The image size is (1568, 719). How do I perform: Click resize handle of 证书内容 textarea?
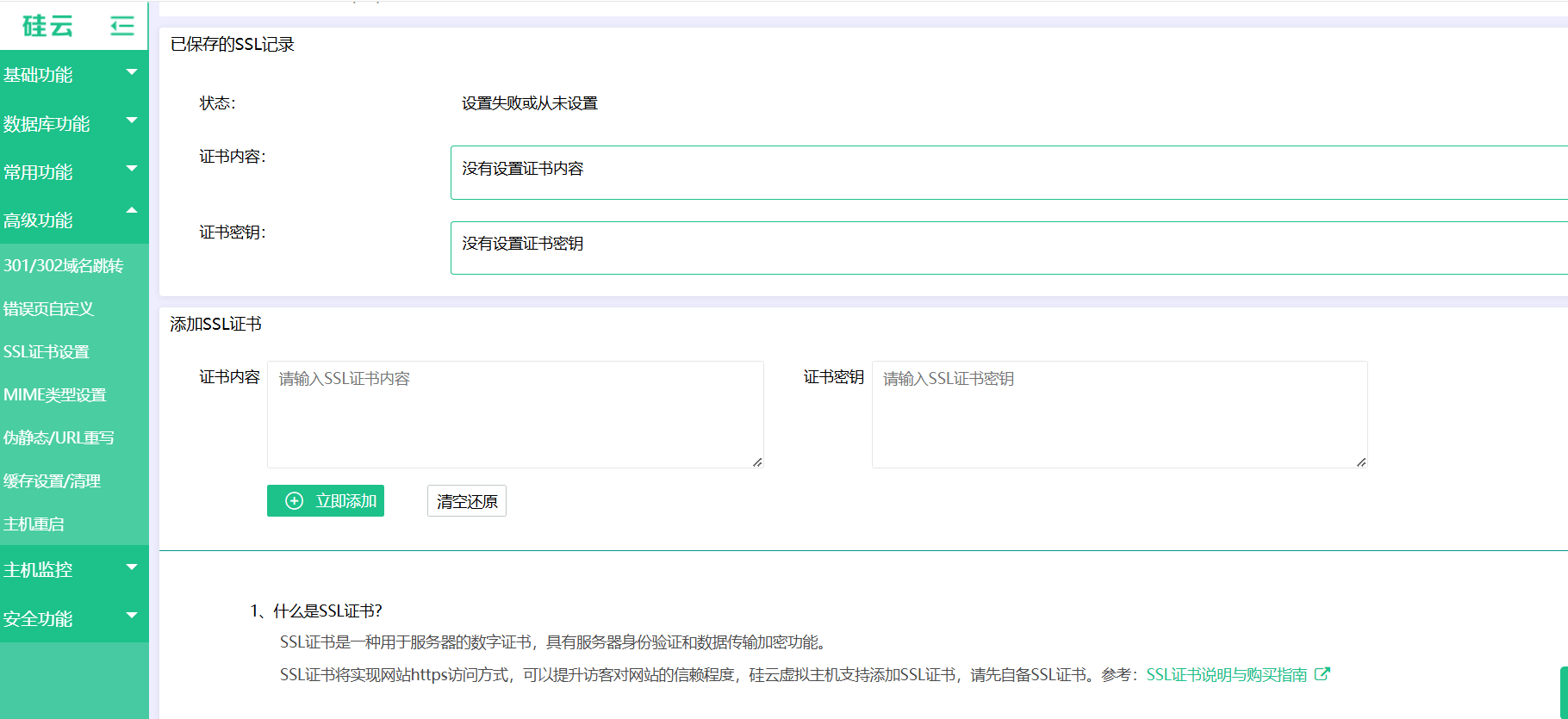pos(757,462)
